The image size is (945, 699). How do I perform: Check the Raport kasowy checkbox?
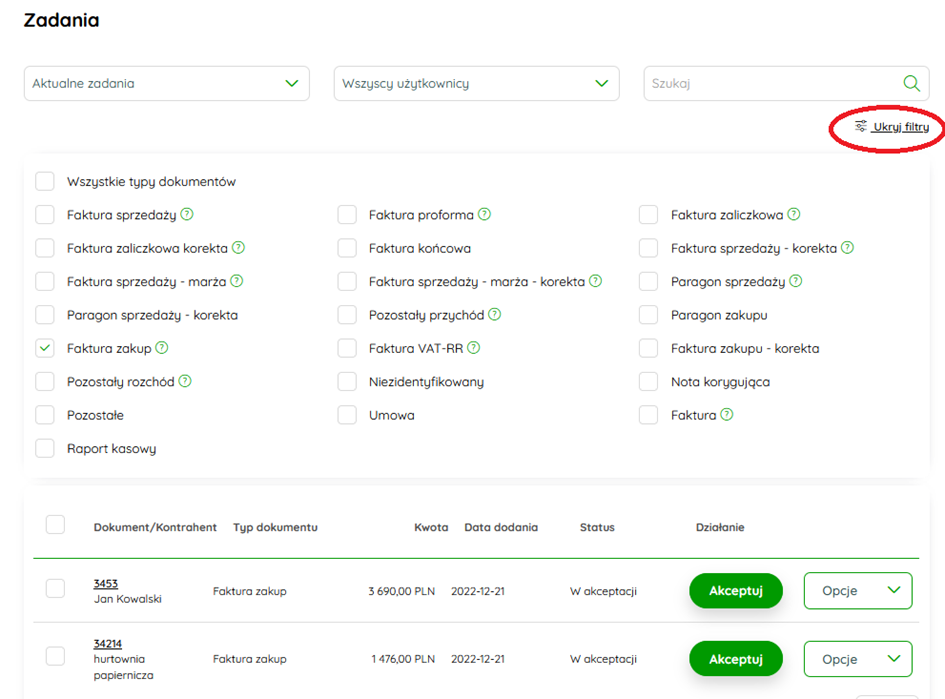[x=45, y=448]
